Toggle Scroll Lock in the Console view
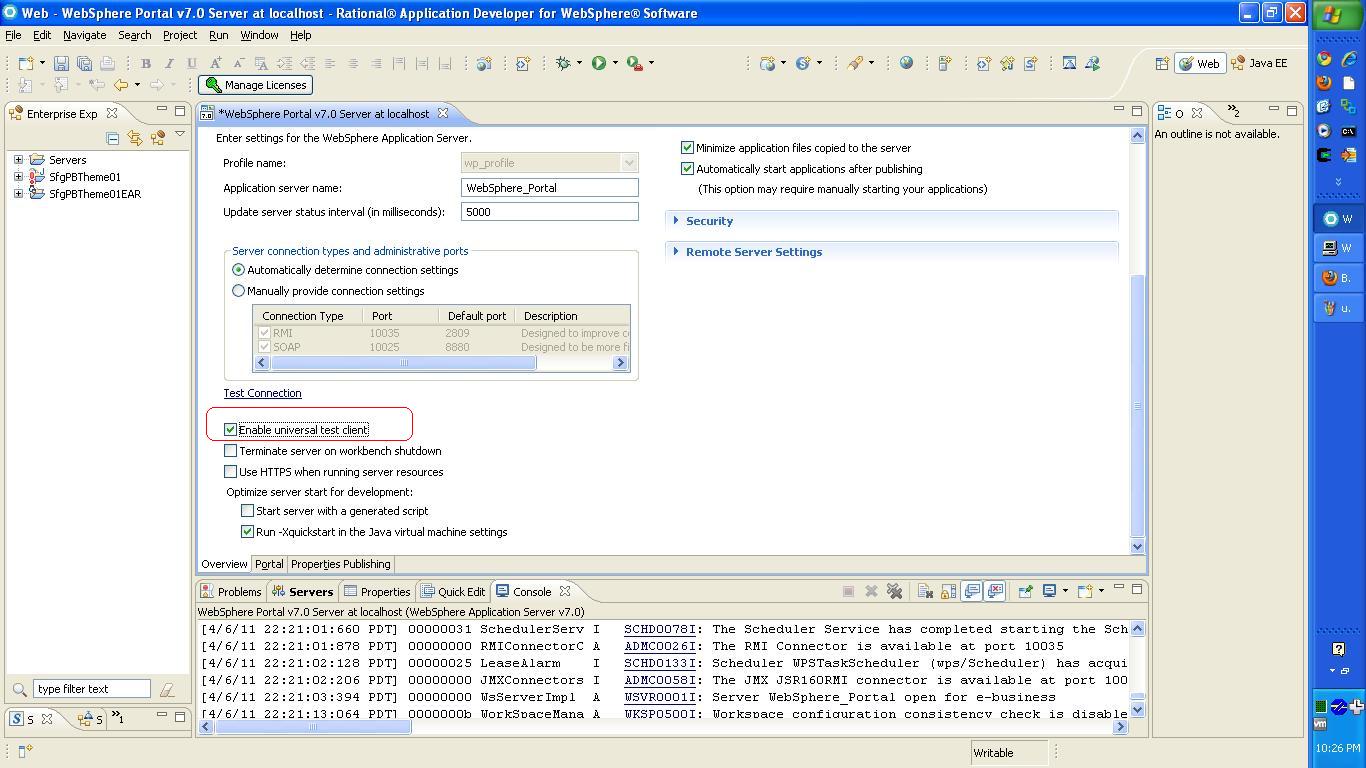This screenshot has width=1366, height=768. [x=947, y=591]
